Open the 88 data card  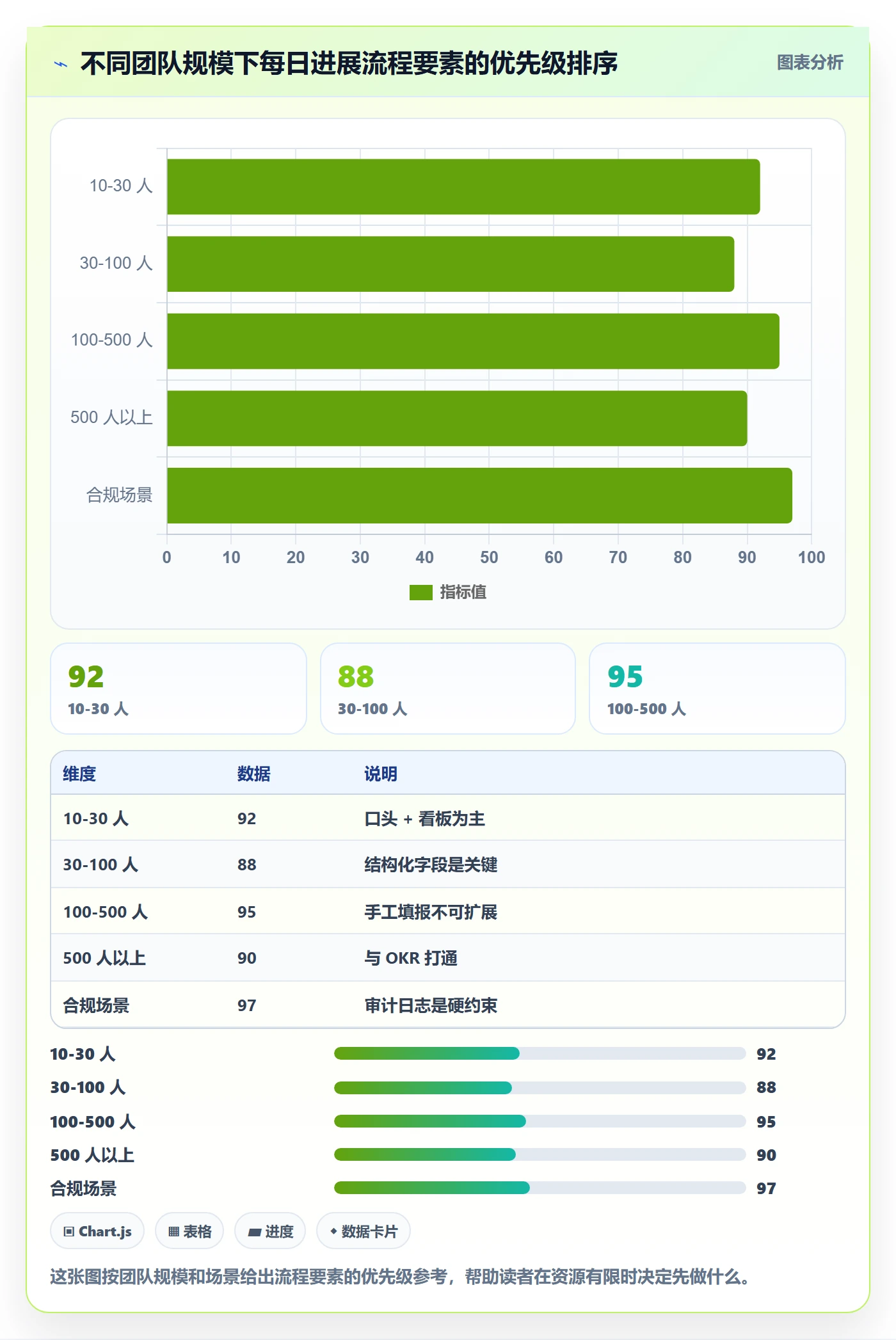point(448,689)
